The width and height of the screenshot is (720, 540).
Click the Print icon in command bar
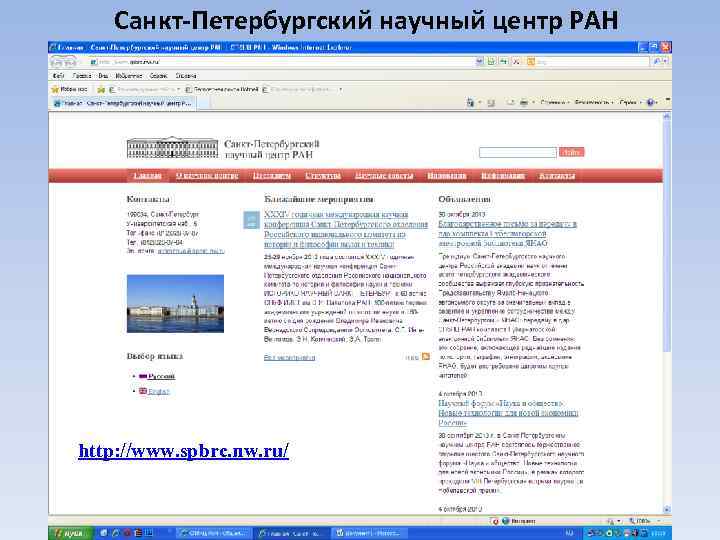(x=523, y=103)
